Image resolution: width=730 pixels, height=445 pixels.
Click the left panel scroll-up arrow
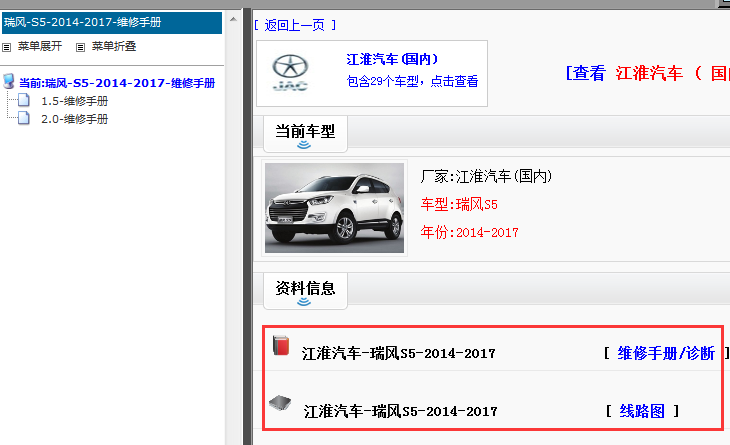[233, 20]
